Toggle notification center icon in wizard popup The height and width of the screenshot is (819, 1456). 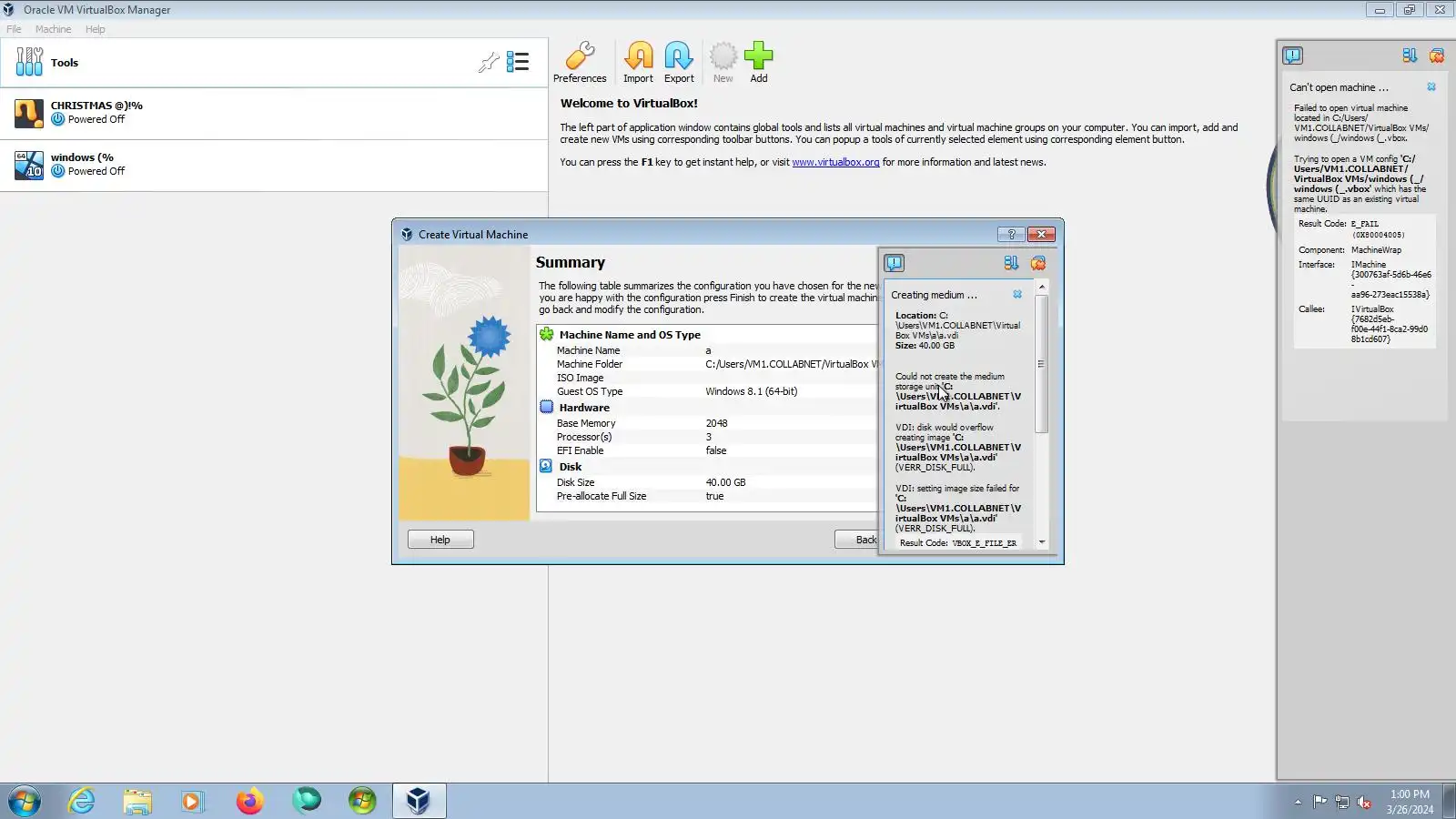tap(895, 263)
